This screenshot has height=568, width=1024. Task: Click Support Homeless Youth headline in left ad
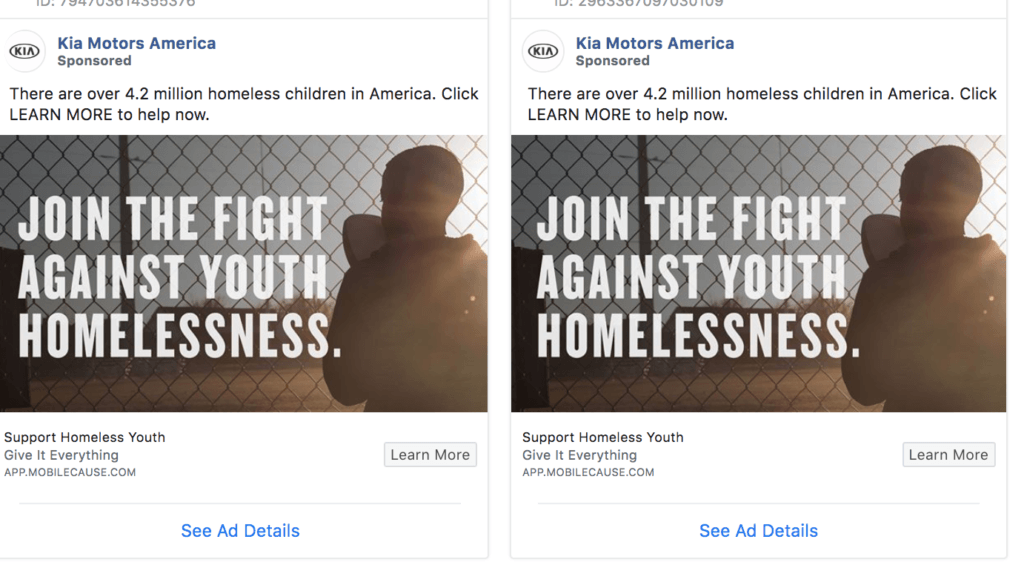pos(85,437)
